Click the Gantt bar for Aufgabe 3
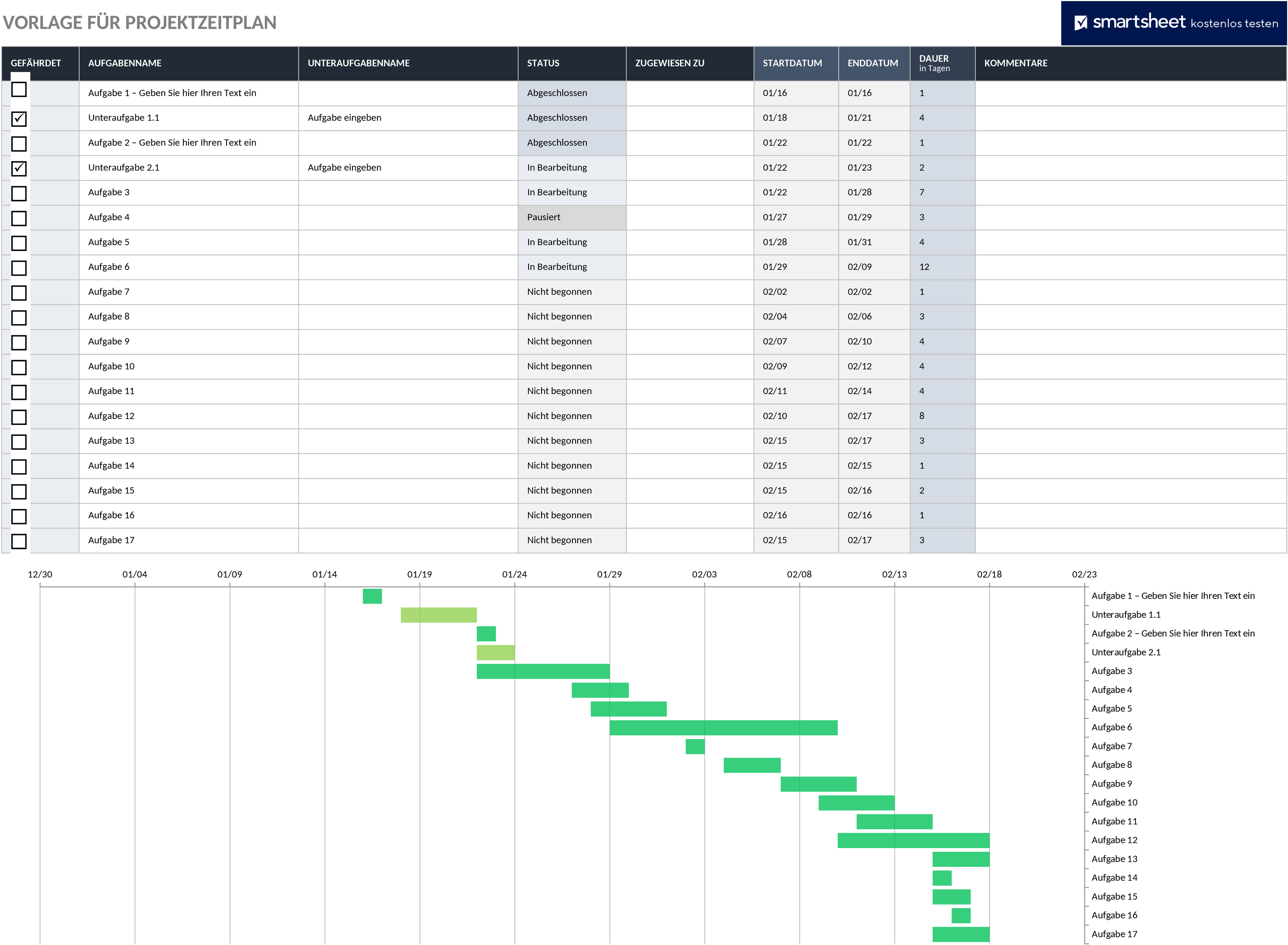The image size is (1288, 945). pos(543,672)
